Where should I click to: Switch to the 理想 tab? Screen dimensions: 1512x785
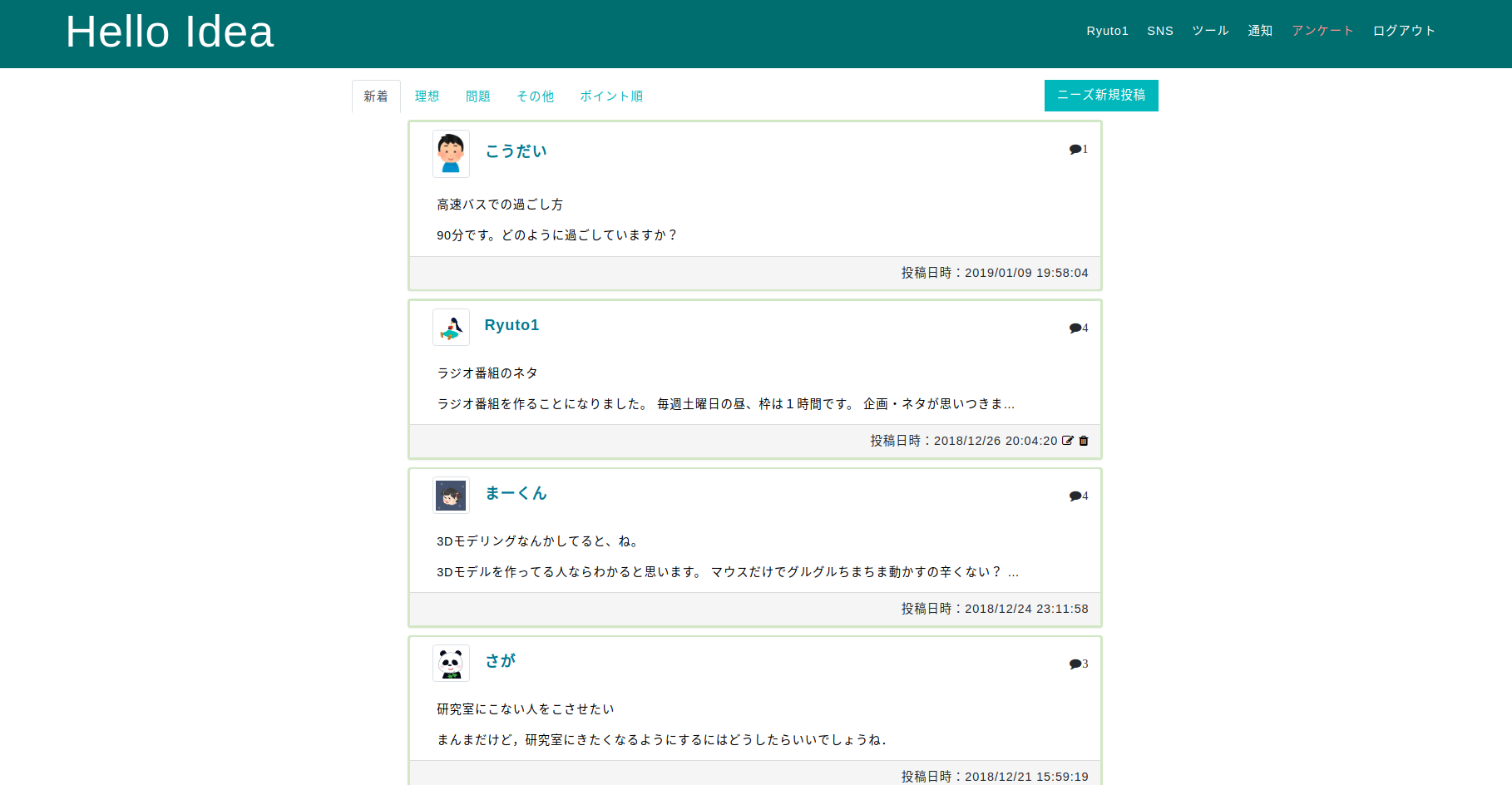(x=427, y=96)
